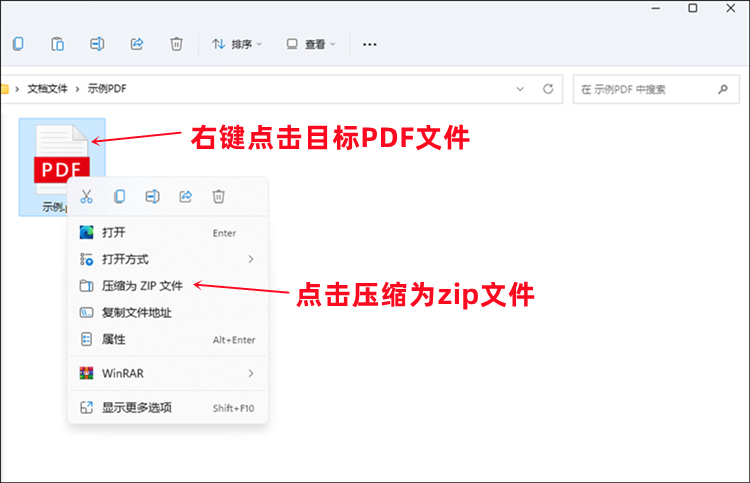Viewport: 750px width, 483px height.
Task: Click the Rename icon in the context menu
Action: [153, 197]
